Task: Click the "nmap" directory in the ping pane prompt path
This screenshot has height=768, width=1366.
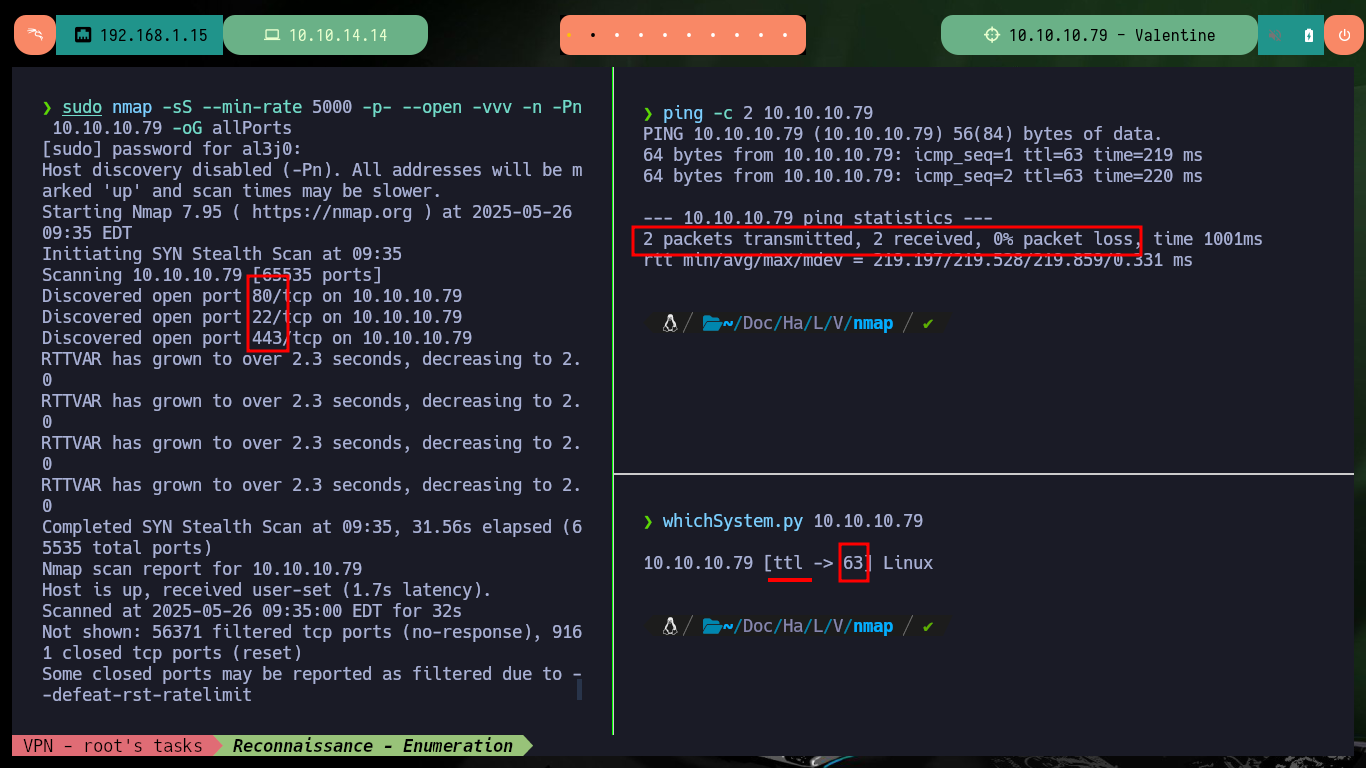Action: [873, 323]
